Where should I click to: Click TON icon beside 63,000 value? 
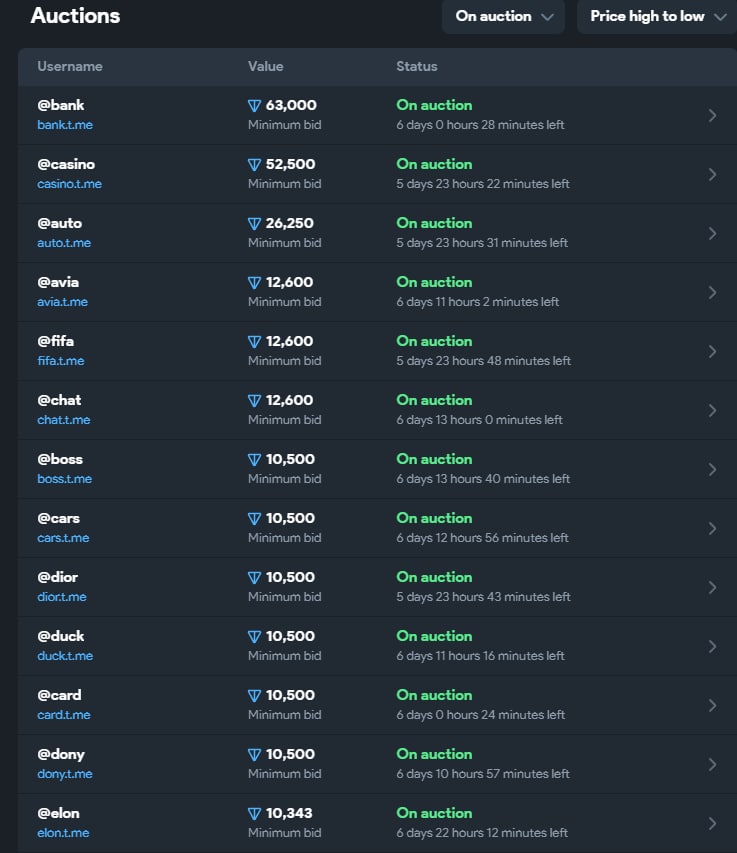point(254,106)
